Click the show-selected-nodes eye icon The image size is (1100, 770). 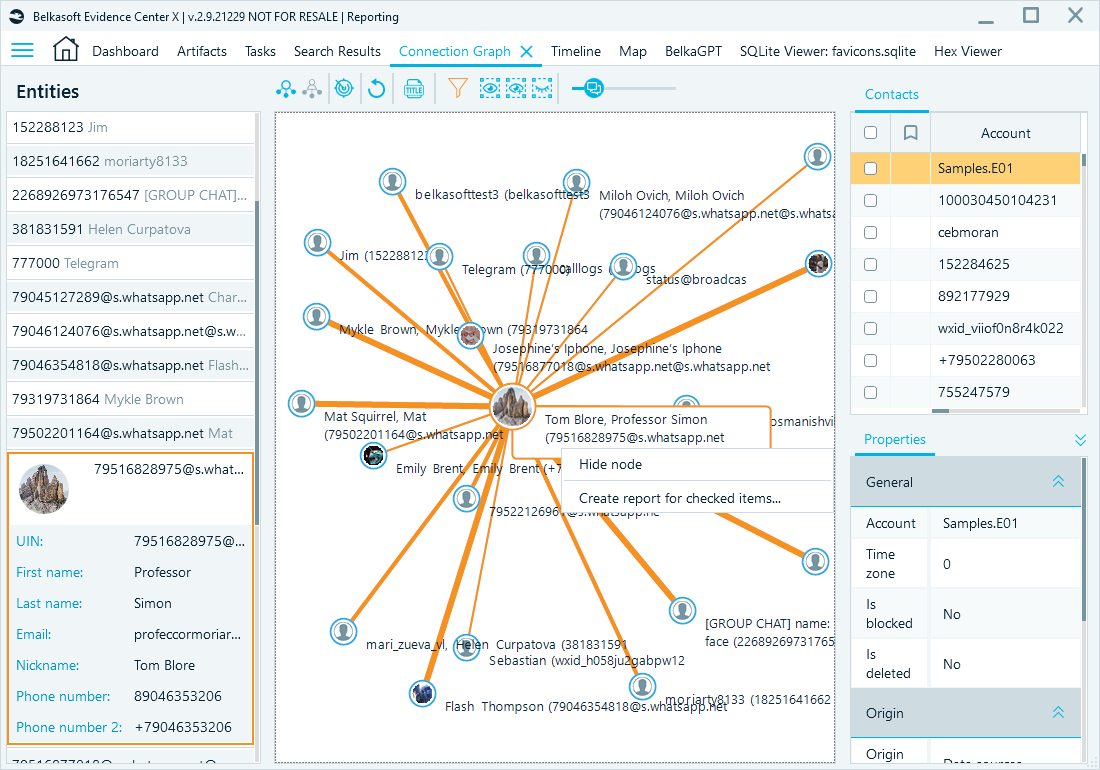pyautogui.click(x=489, y=88)
